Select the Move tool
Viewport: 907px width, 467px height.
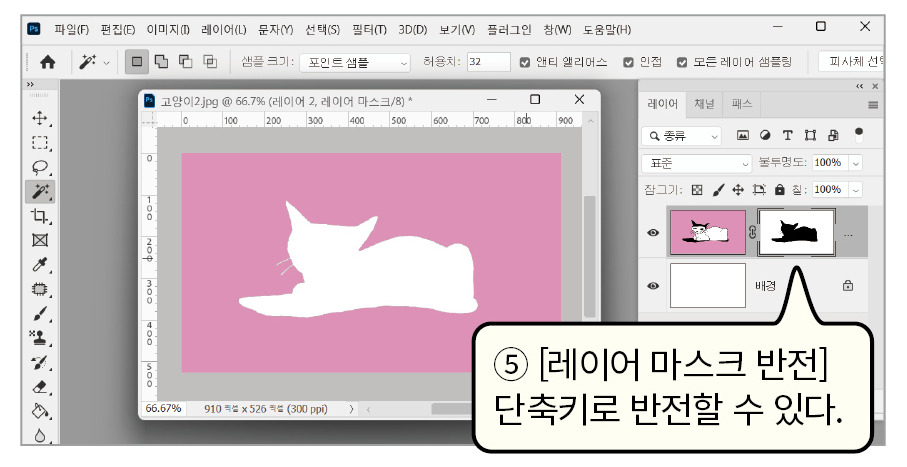39,118
